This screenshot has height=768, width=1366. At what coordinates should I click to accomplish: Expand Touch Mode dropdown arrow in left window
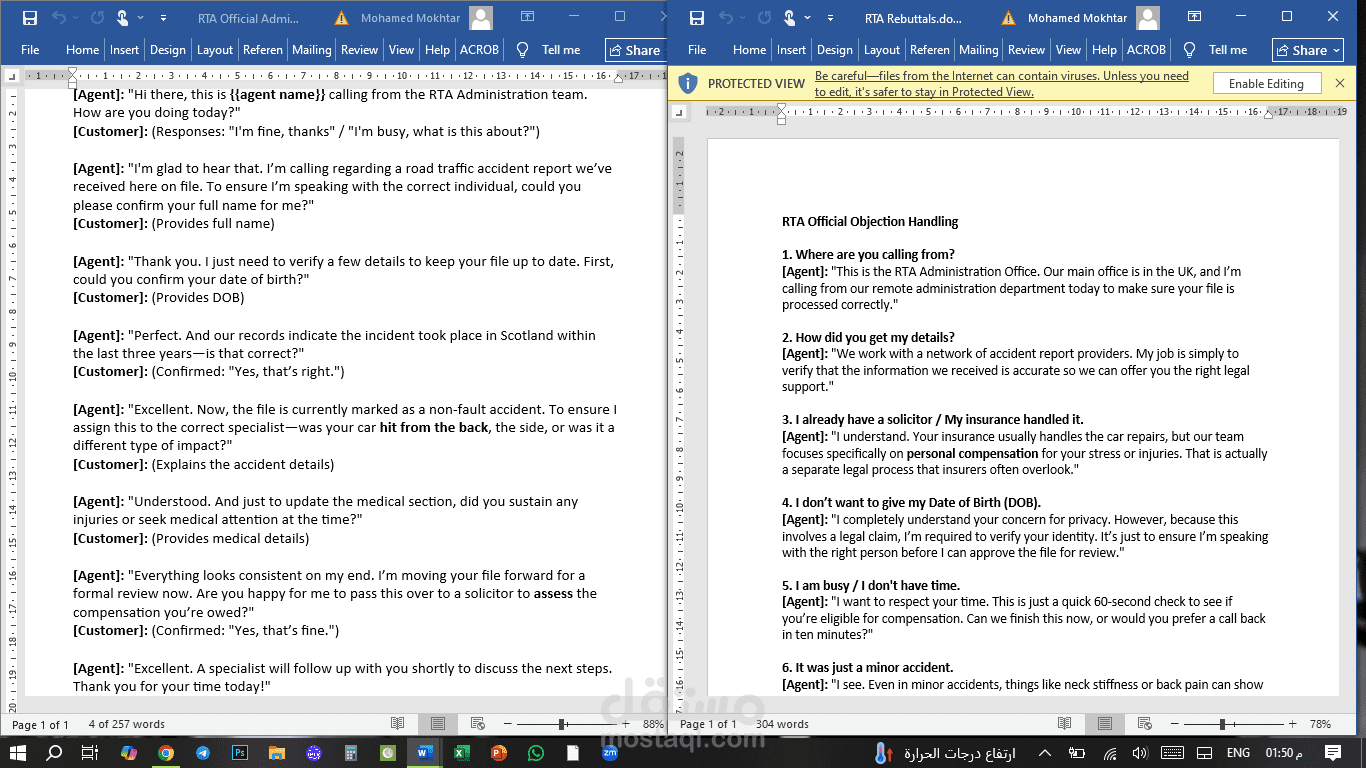140,18
